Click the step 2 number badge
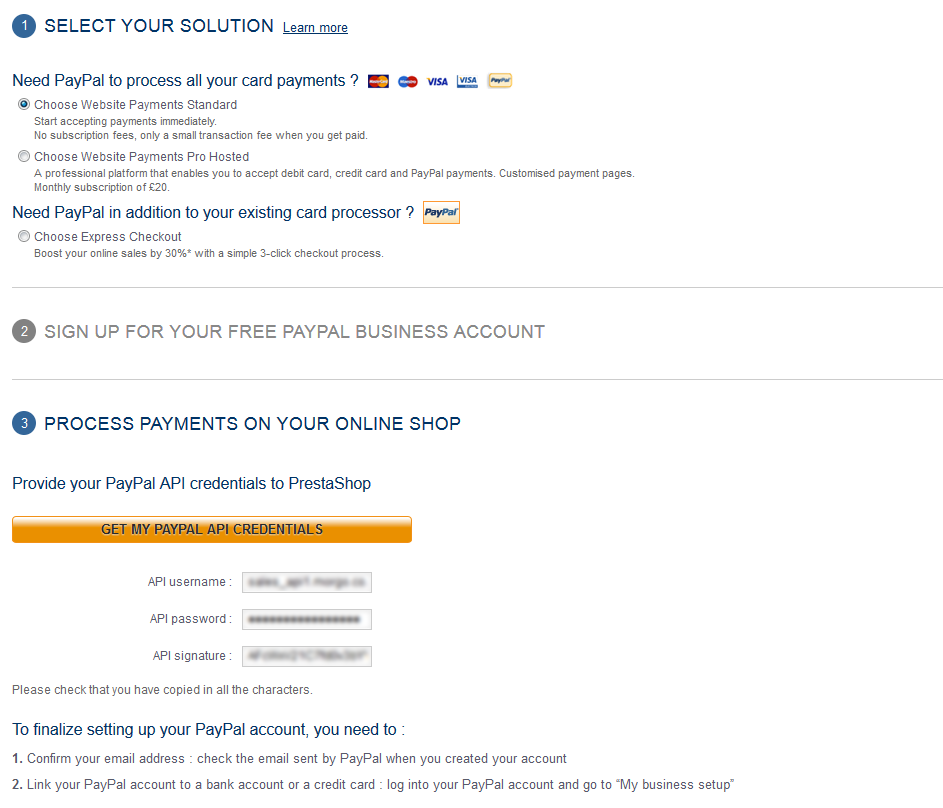The image size is (943, 808). point(24,332)
